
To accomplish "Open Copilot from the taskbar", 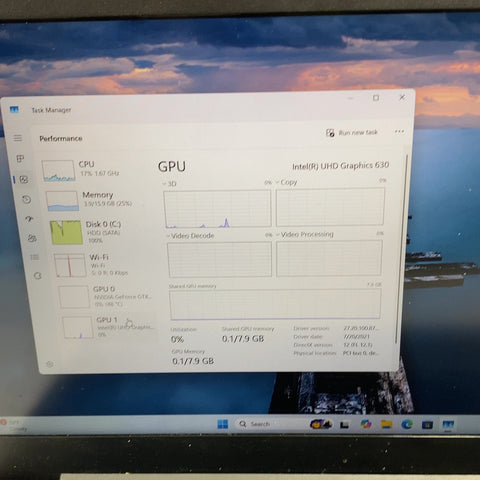I will [366, 424].
